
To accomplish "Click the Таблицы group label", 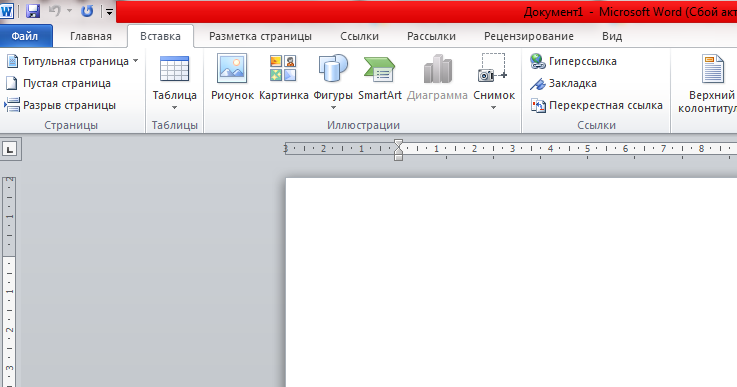I will 174,125.
